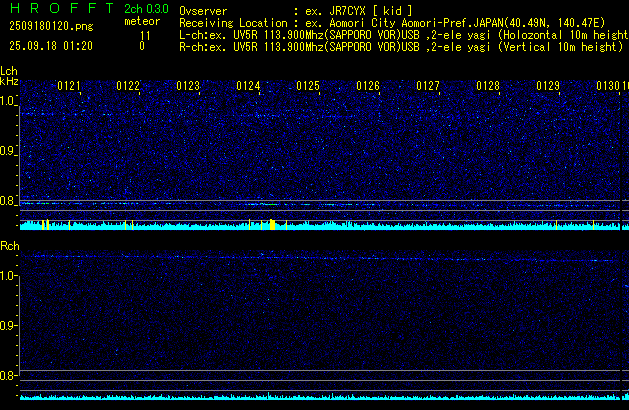The width and height of the screenshot is (629, 410).
Task: Click the widest yellow meteor mark in Lch strip
Action: [x=272, y=225]
